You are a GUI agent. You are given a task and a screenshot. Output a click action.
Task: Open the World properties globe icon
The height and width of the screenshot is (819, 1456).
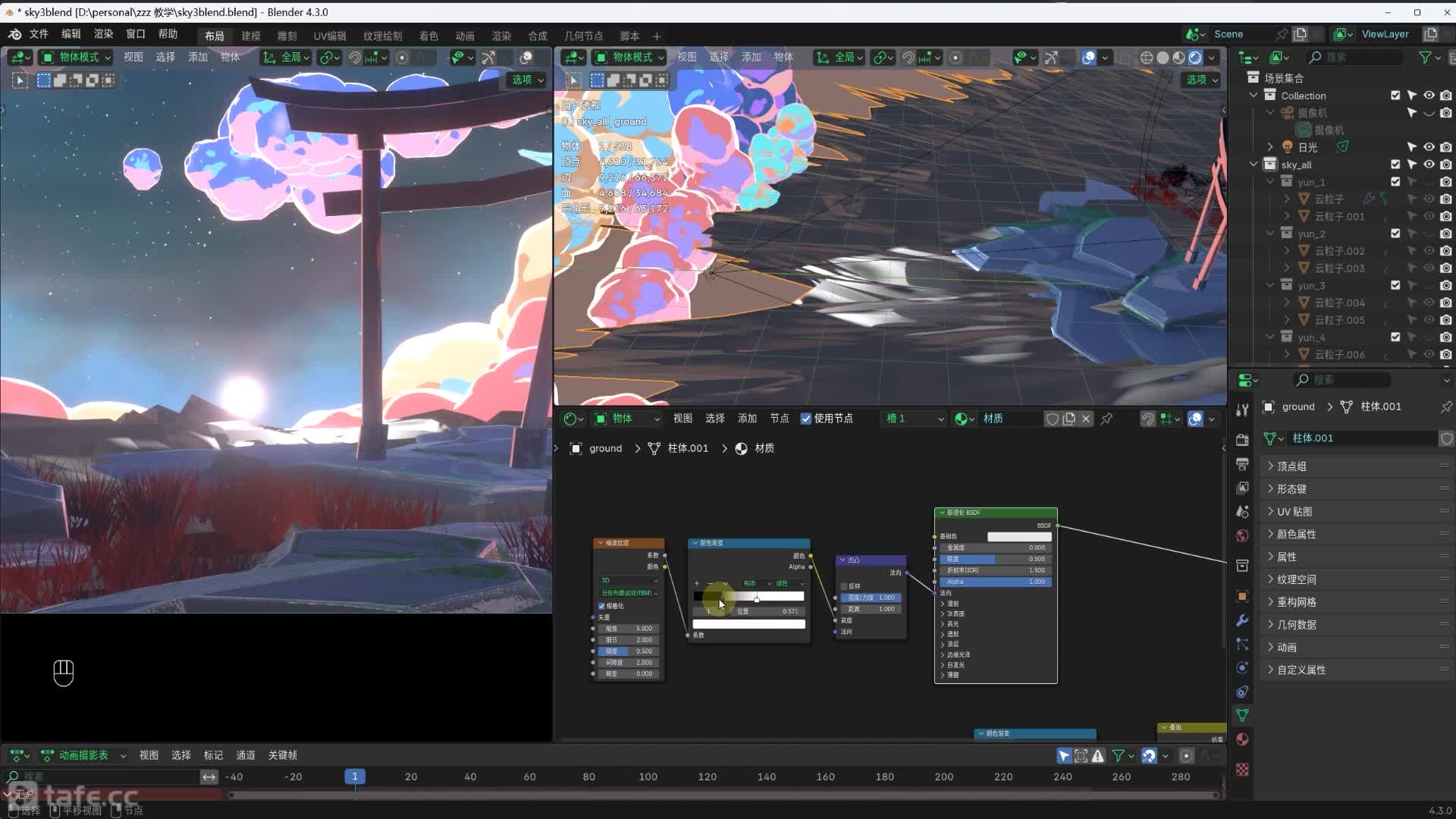pos(1242,535)
